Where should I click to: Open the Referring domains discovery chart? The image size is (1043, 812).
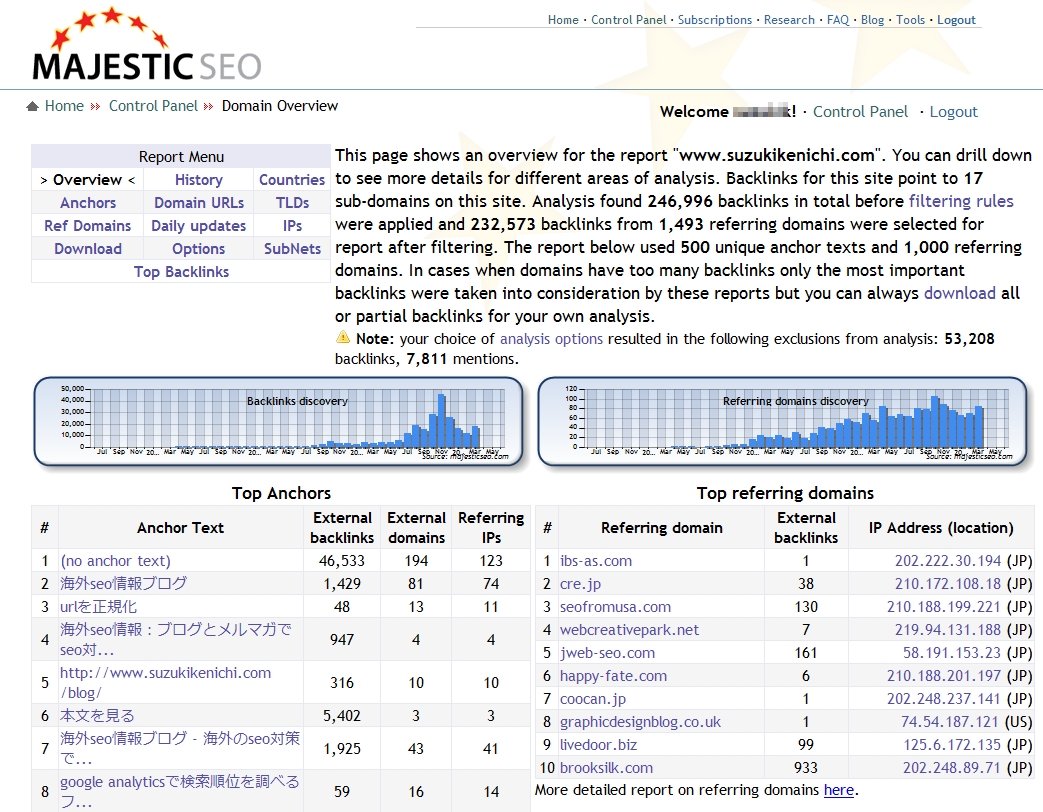click(x=782, y=422)
